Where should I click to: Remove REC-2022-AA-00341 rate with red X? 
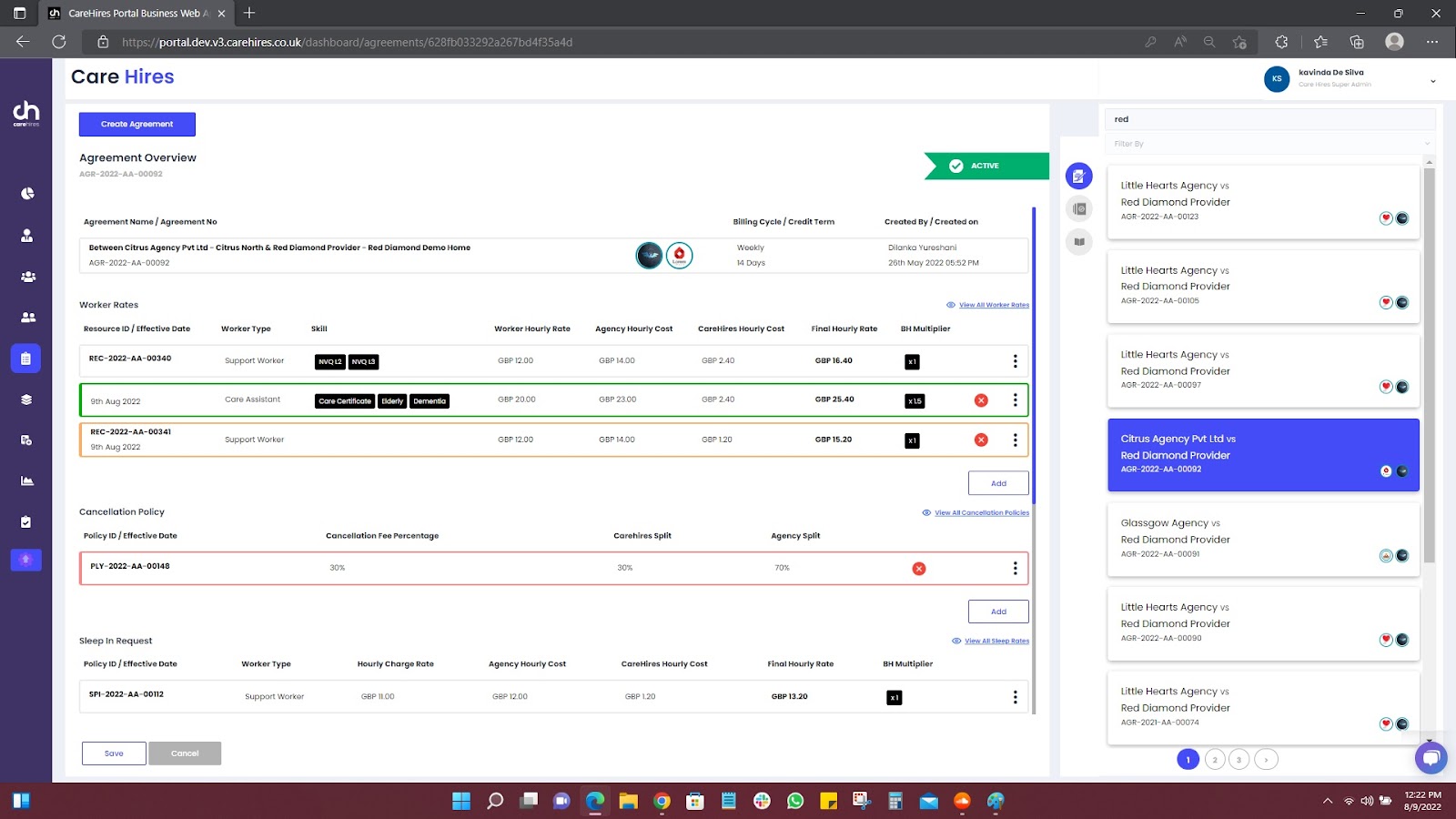[x=981, y=440]
